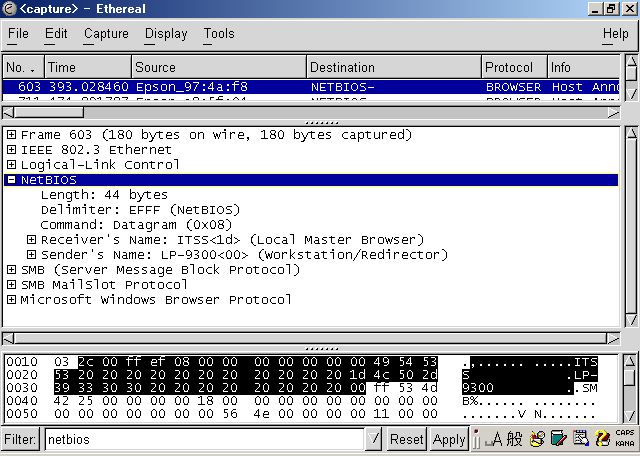Toggle the CAPS KANA indicator
This screenshot has height=456, width=640.
click(624, 438)
